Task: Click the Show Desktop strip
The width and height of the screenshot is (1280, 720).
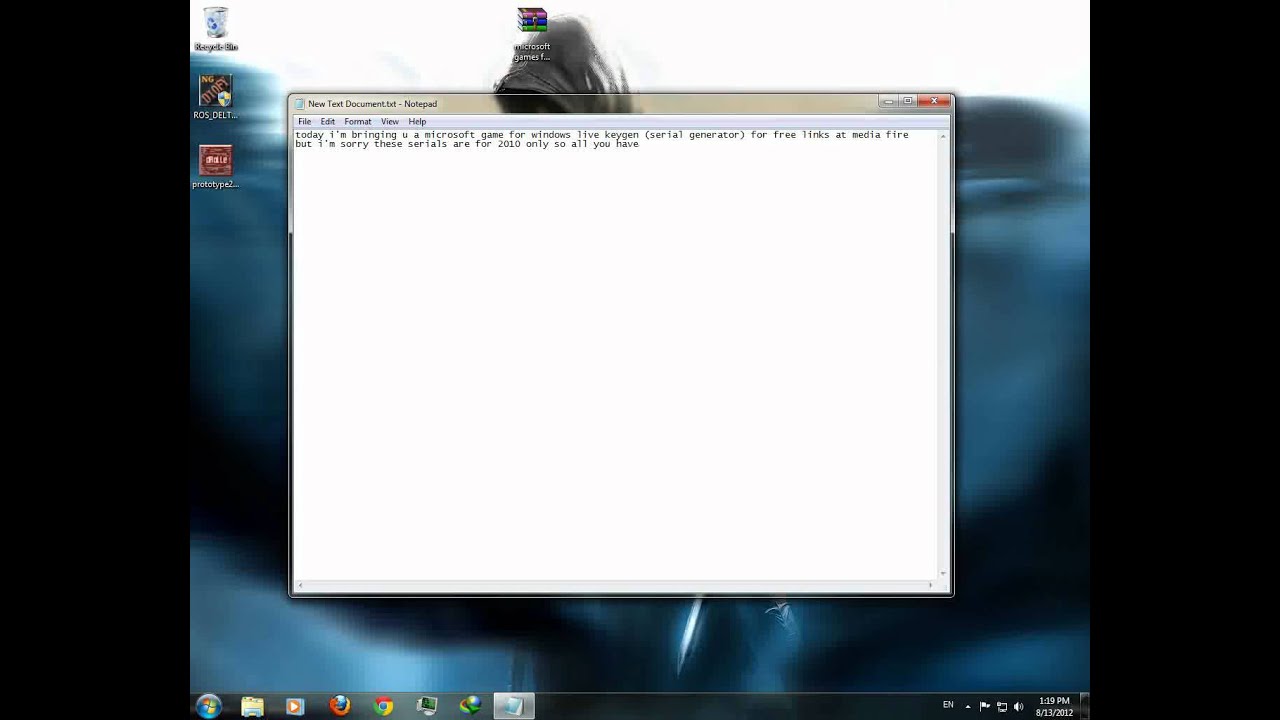Action: [x=1084, y=706]
